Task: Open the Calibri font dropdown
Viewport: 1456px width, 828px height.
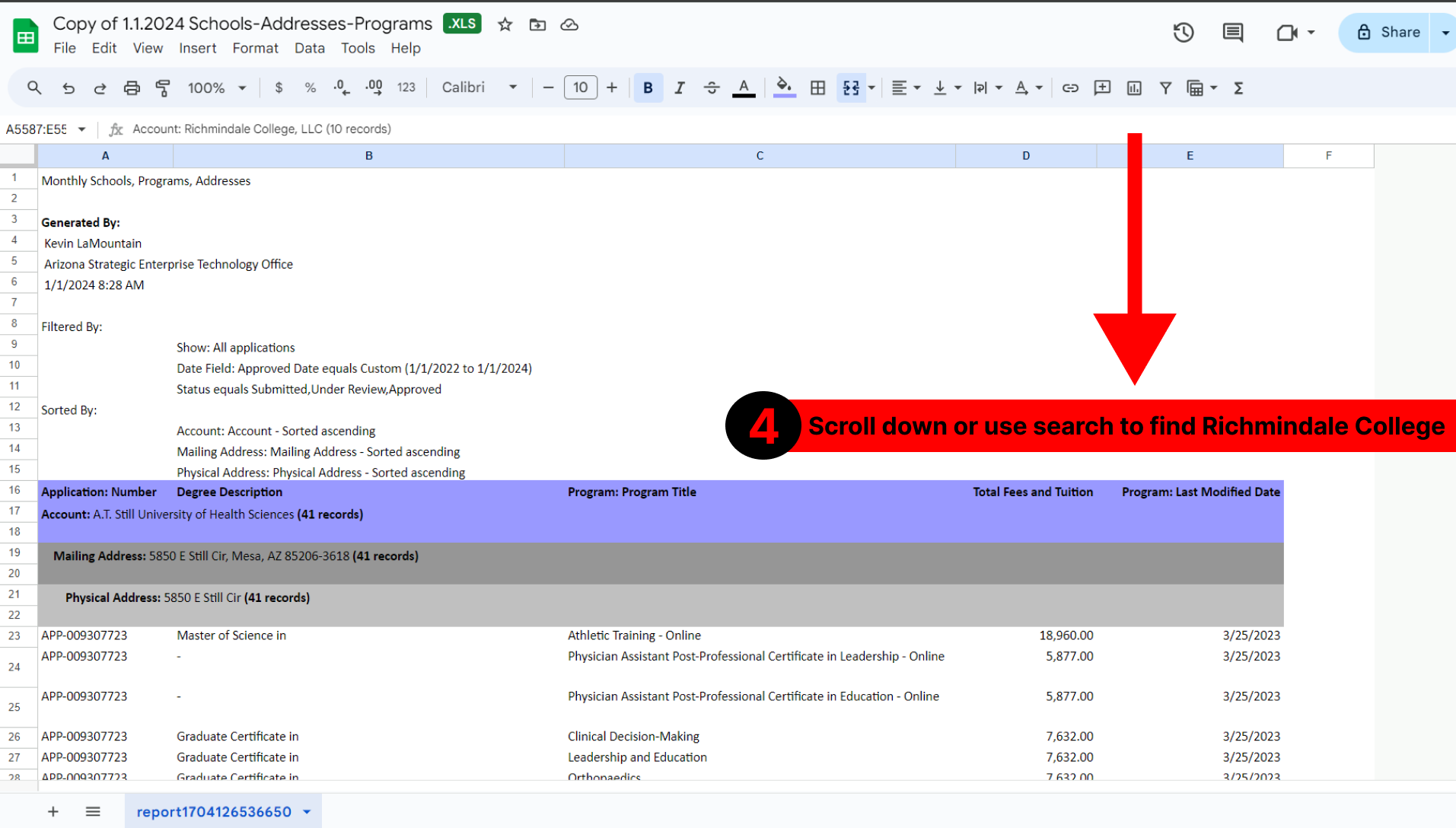Action: point(479,88)
